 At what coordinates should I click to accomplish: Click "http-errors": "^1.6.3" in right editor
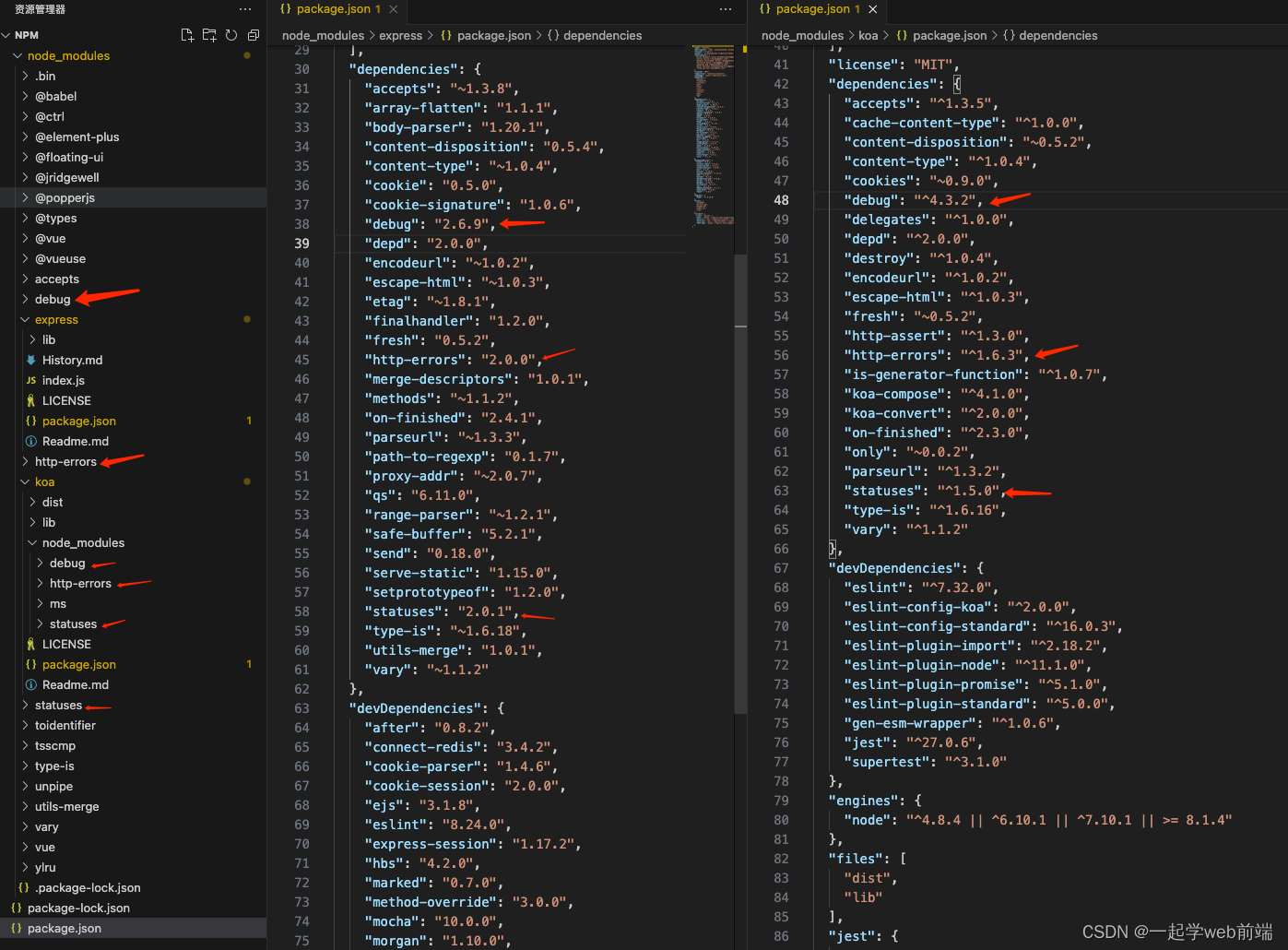click(x=936, y=355)
